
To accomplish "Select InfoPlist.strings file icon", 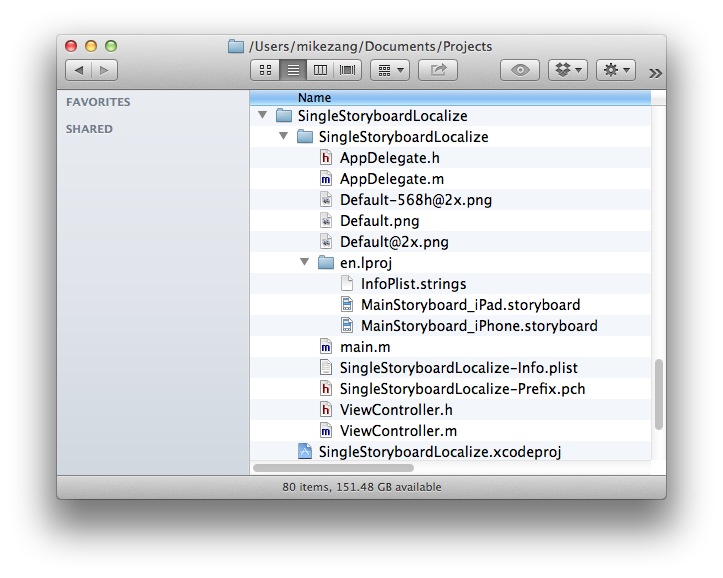I will pyautogui.click(x=347, y=283).
